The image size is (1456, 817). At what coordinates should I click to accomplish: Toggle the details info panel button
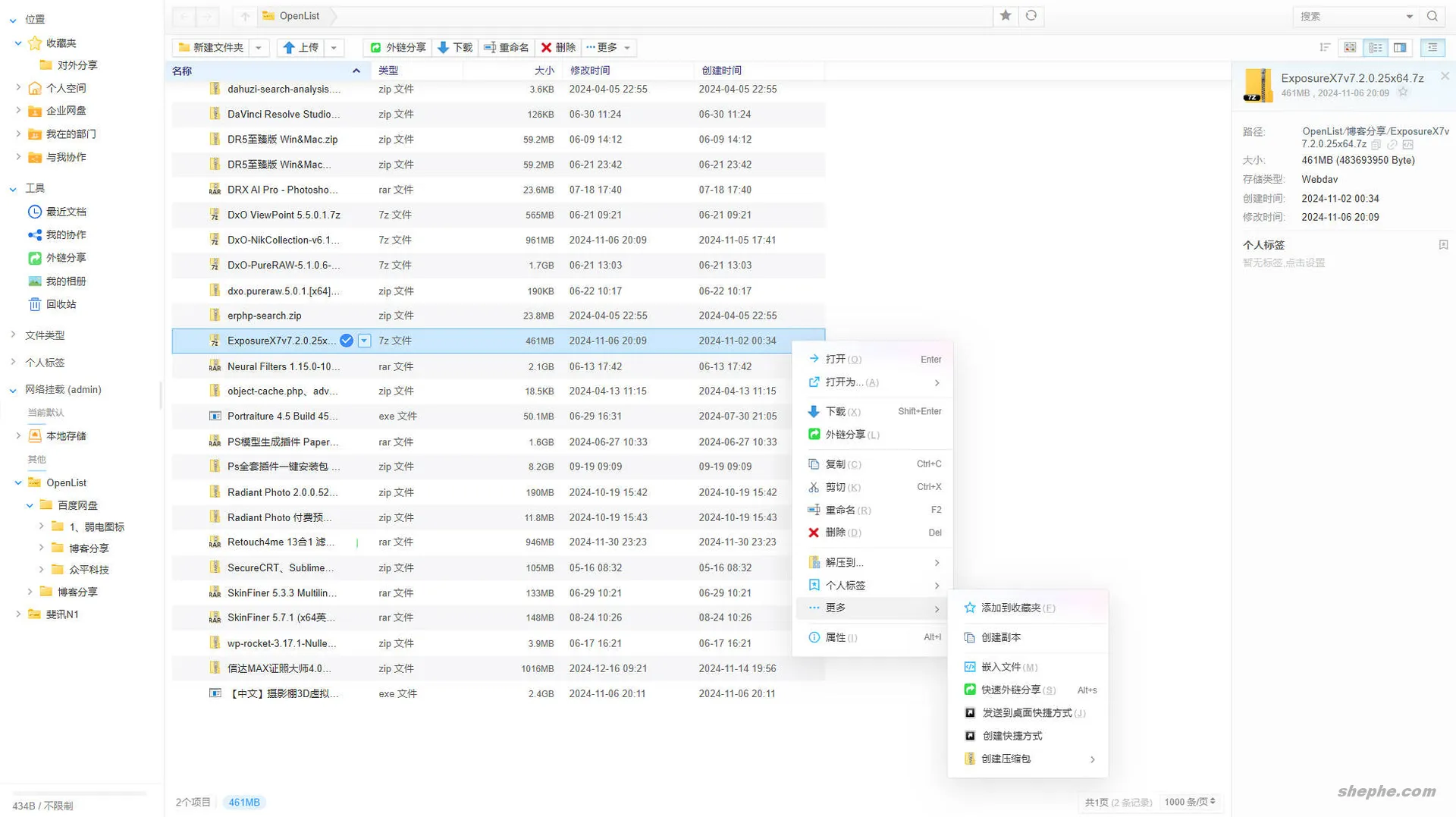[1432, 48]
